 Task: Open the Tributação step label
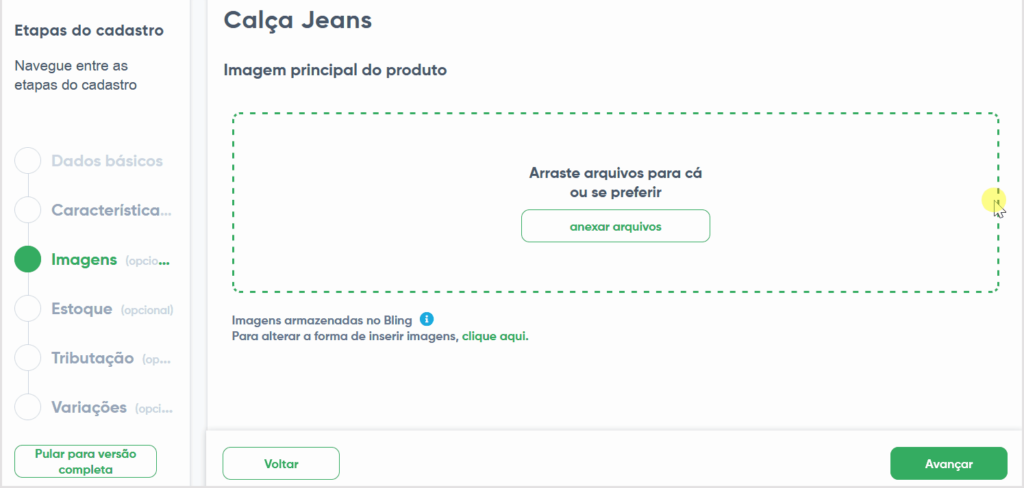tap(93, 358)
